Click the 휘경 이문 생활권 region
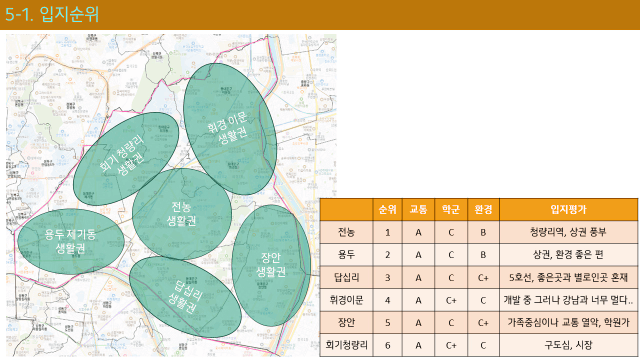 click(x=230, y=129)
